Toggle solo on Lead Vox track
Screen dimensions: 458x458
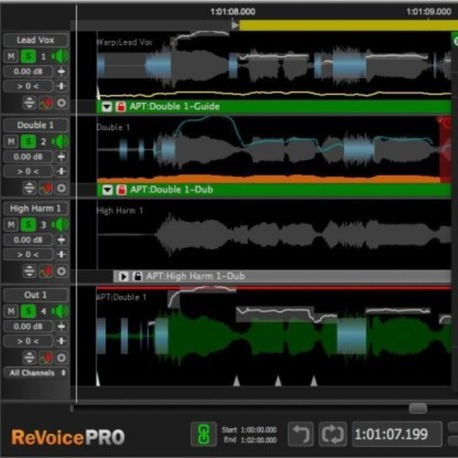click(x=28, y=56)
